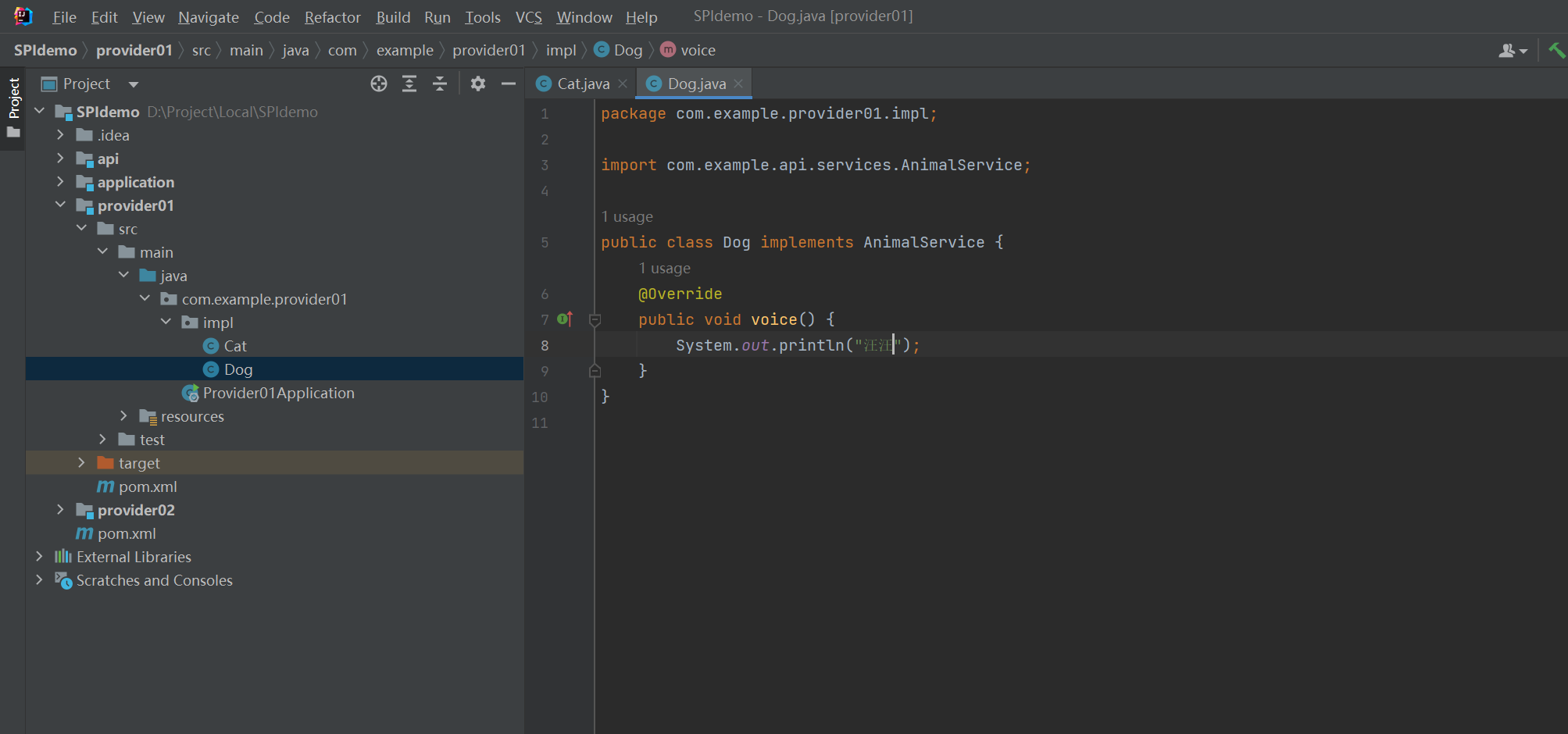Click the Expand All icon in Project panel
Screen dimensions: 1568x734
click(x=409, y=84)
